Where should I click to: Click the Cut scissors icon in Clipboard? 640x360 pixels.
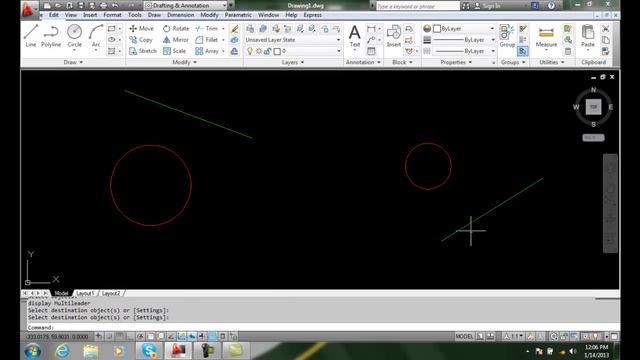tap(606, 29)
